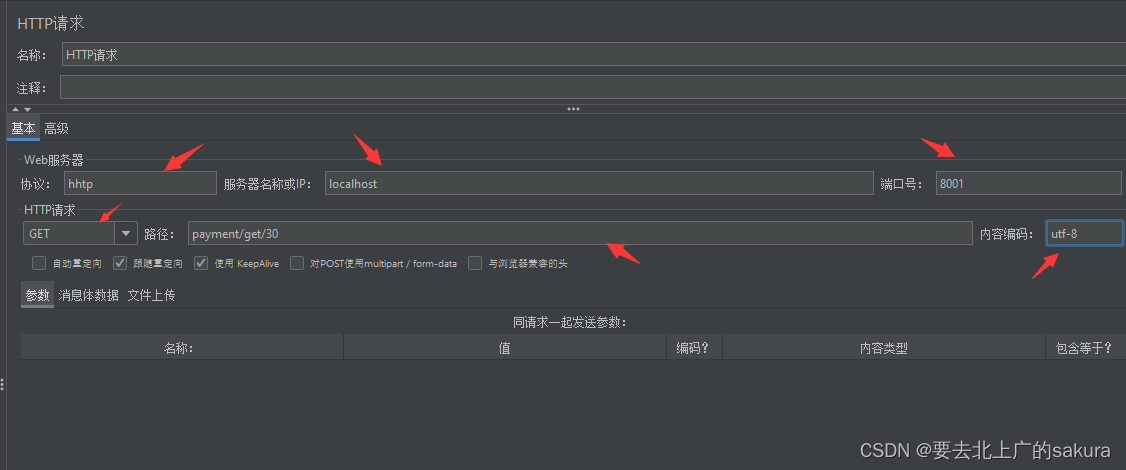Click the 名称: column header
1126x470 pixels.
click(182, 348)
